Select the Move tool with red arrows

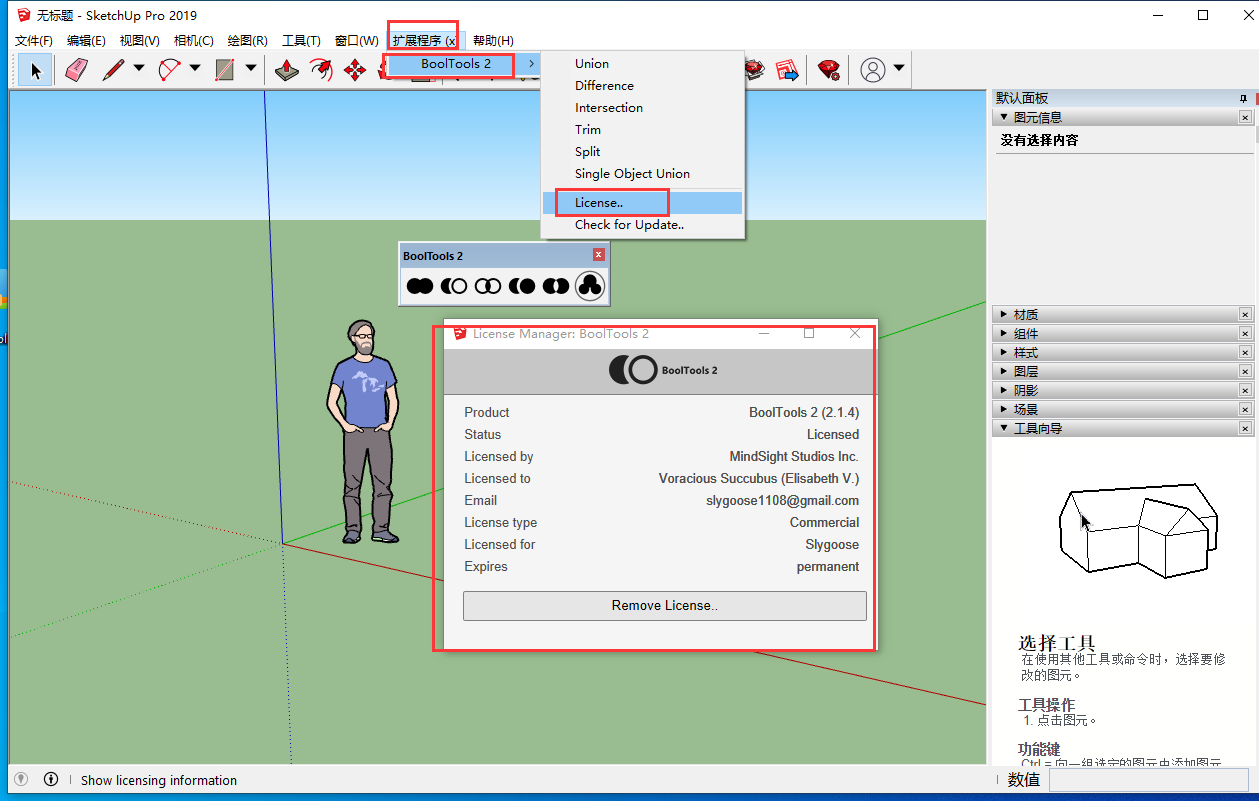tap(355, 70)
